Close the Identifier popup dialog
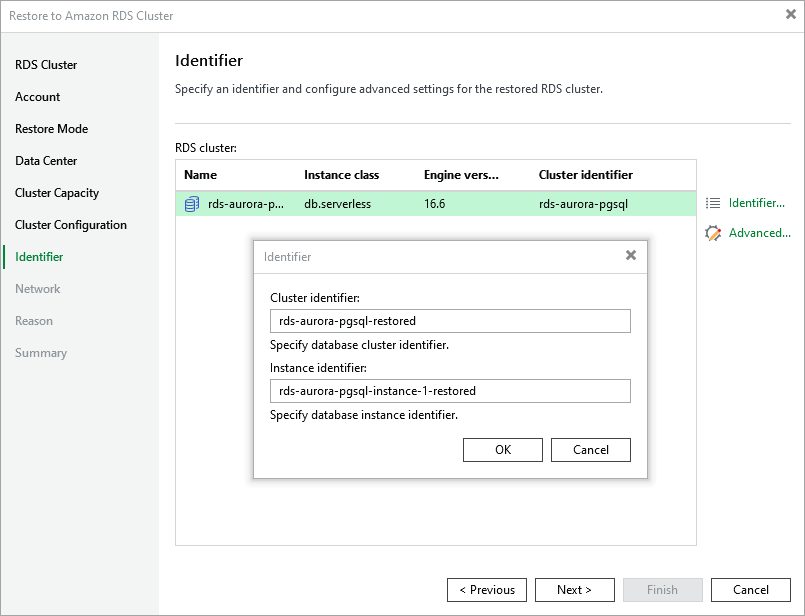Screen dimensions: 805x616 click(631, 256)
